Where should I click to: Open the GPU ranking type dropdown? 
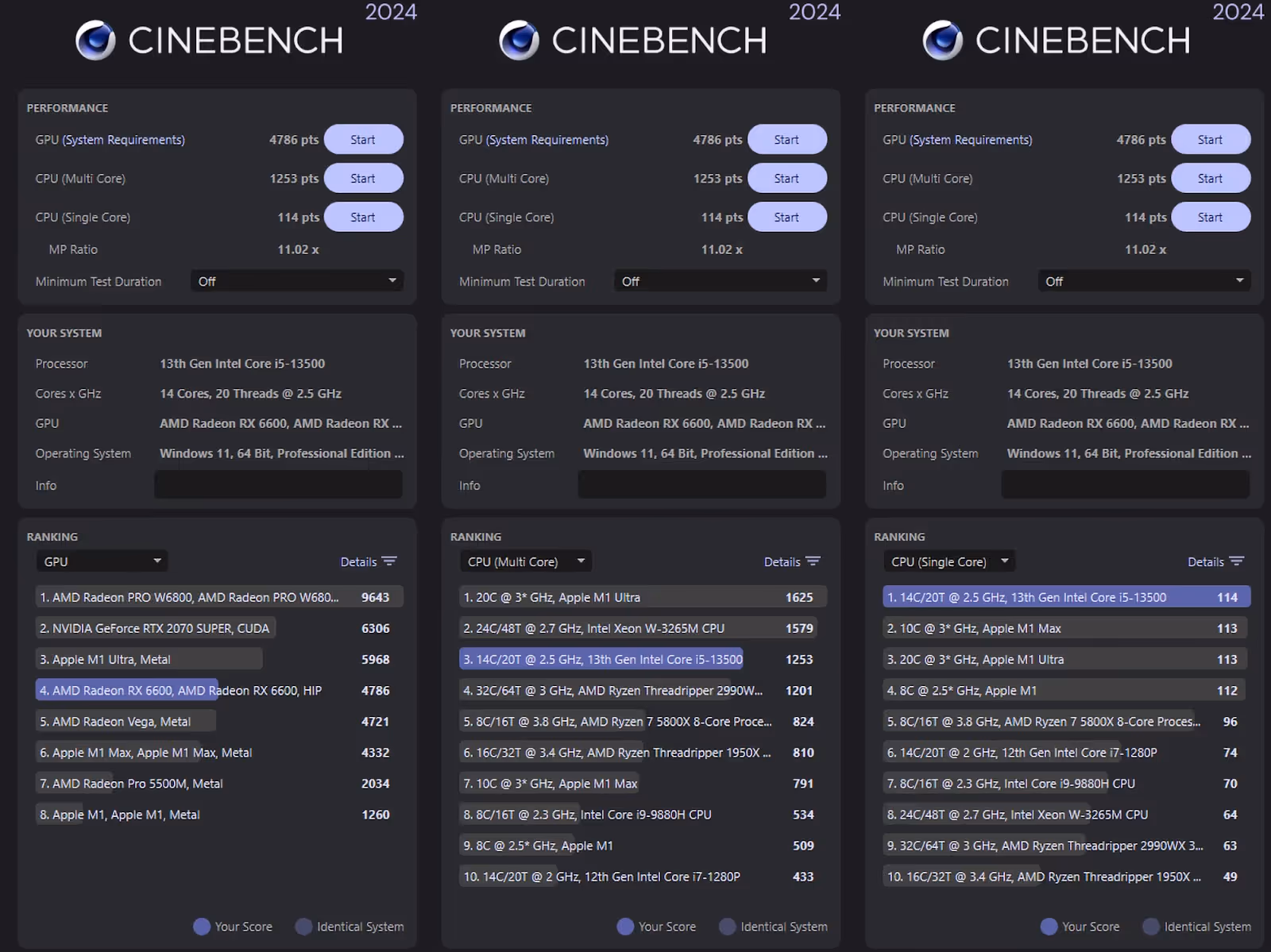click(102, 561)
